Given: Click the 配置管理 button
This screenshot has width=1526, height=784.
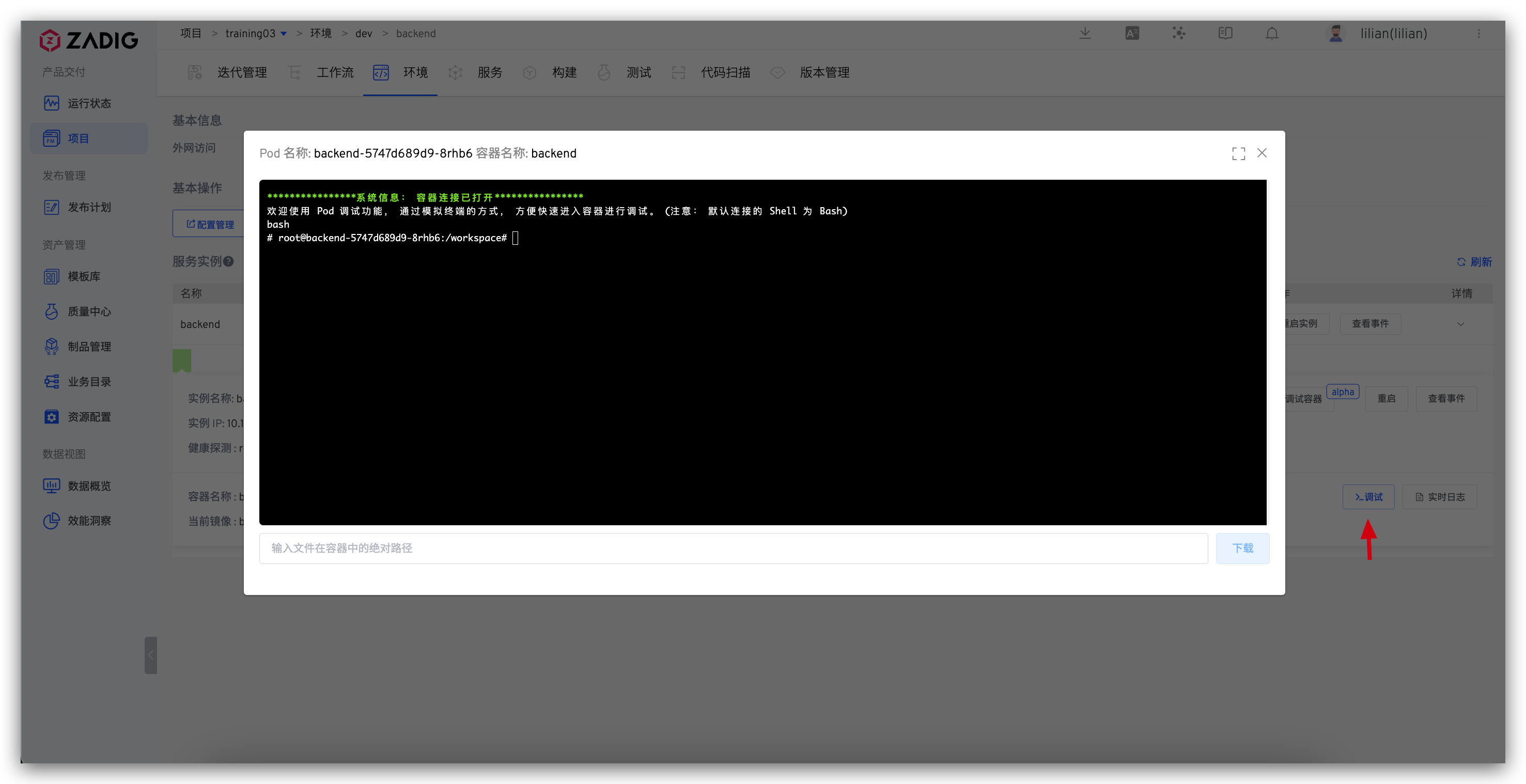Looking at the screenshot, I should (210, 224).
